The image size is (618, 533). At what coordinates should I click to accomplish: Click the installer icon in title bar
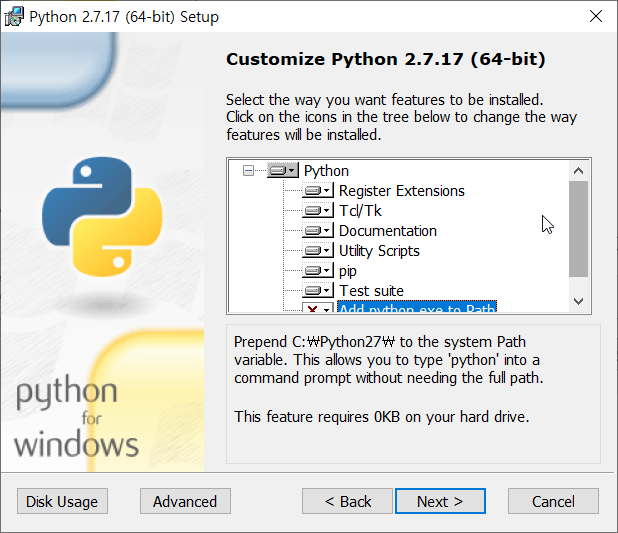pyautogui.click(x=14, y=17)
